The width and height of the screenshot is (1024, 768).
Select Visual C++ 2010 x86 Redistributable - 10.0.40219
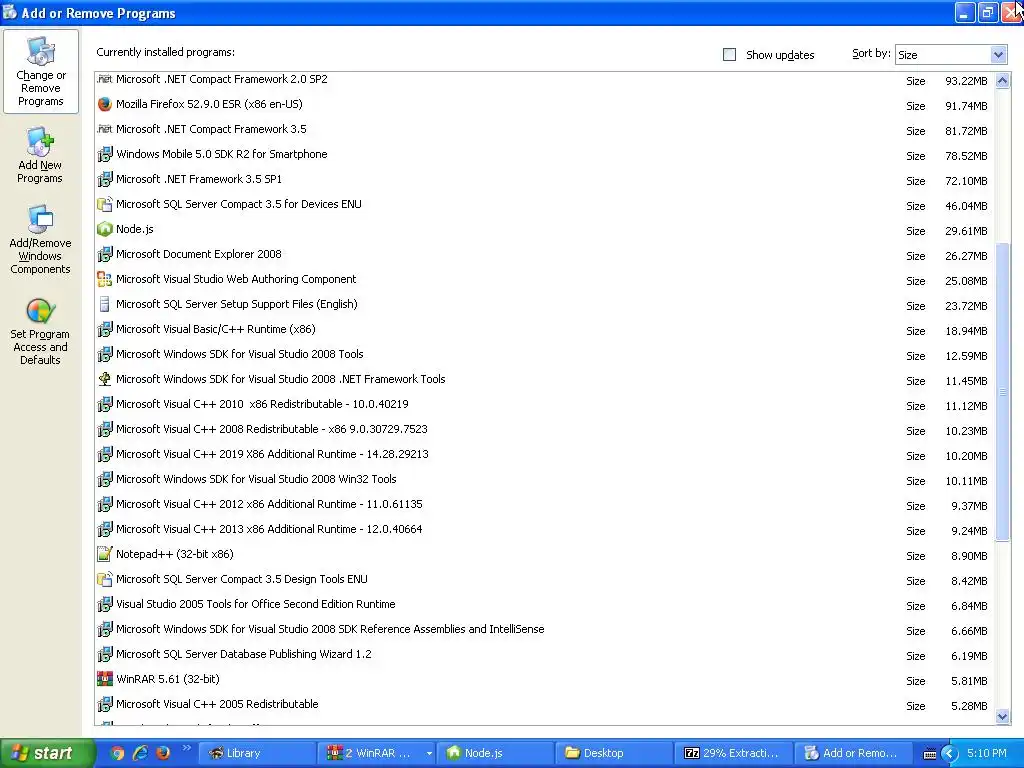click(545, 405)
